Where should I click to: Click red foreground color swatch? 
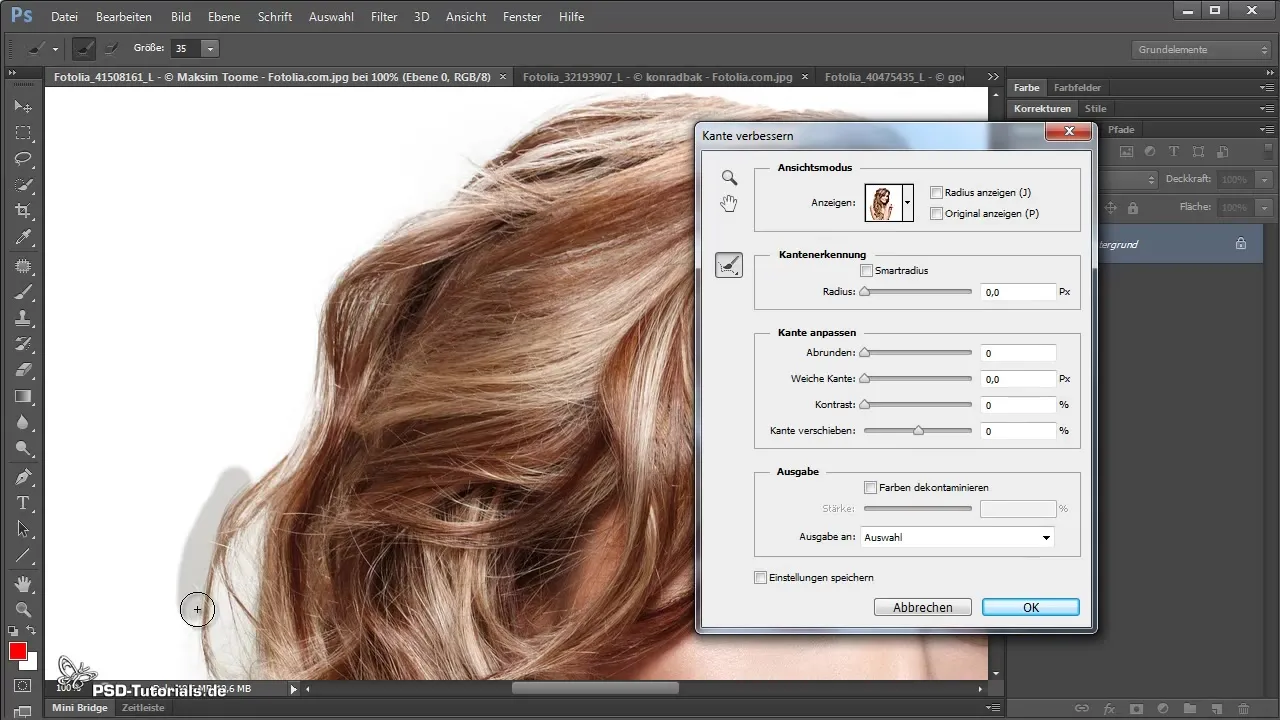(17, 651)
